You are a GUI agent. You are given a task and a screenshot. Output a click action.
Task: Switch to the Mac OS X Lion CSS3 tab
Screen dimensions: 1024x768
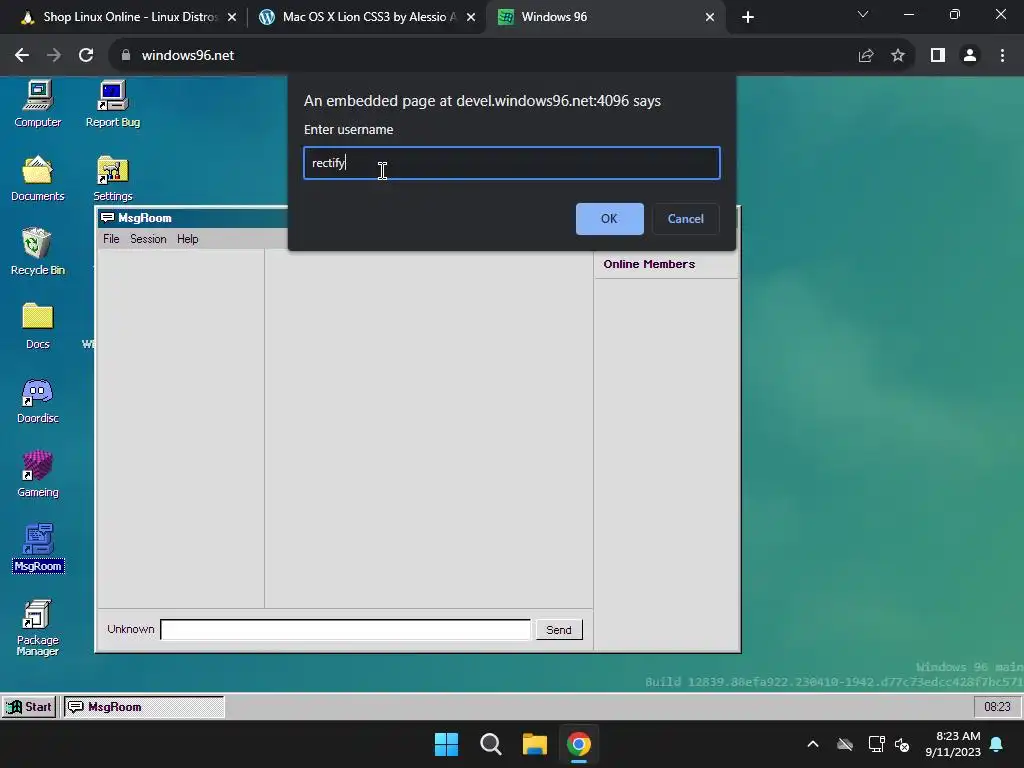[x=366, y=17]
